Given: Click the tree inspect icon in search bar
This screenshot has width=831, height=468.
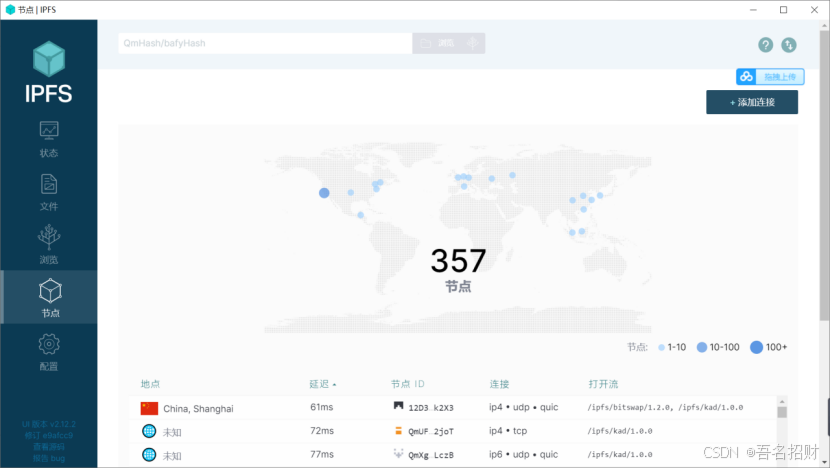Looking at the screenshot, I should [472, 43].
